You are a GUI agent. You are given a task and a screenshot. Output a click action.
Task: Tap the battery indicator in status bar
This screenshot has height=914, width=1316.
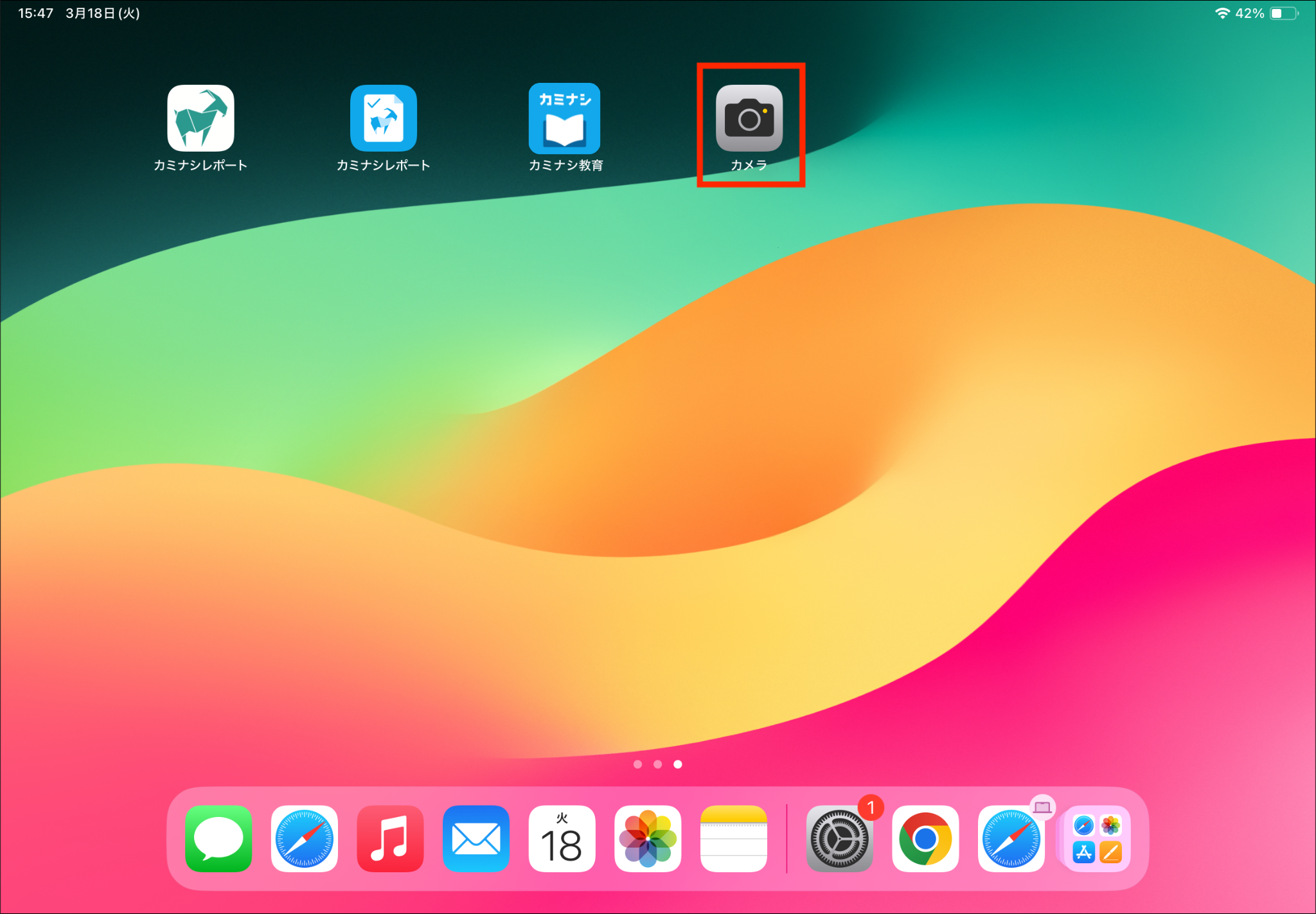coord(1283,13)
